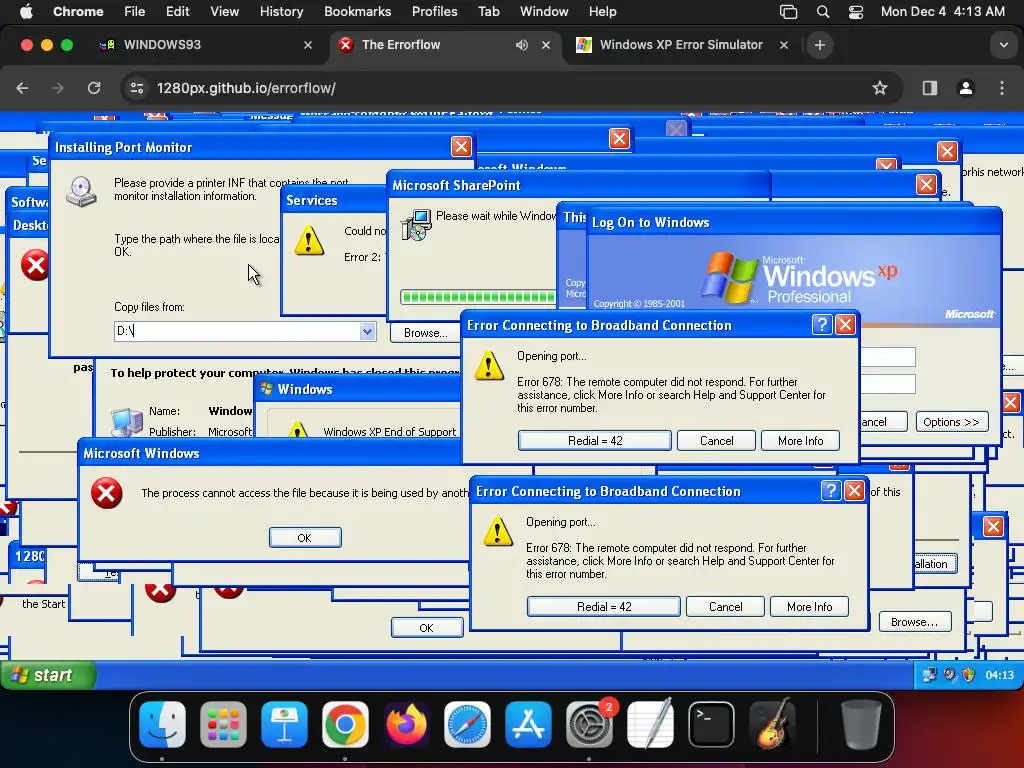Screen dimensions: 1024x768
Task: Click the OK button above the taskbar
Action: tap(426, 628)
